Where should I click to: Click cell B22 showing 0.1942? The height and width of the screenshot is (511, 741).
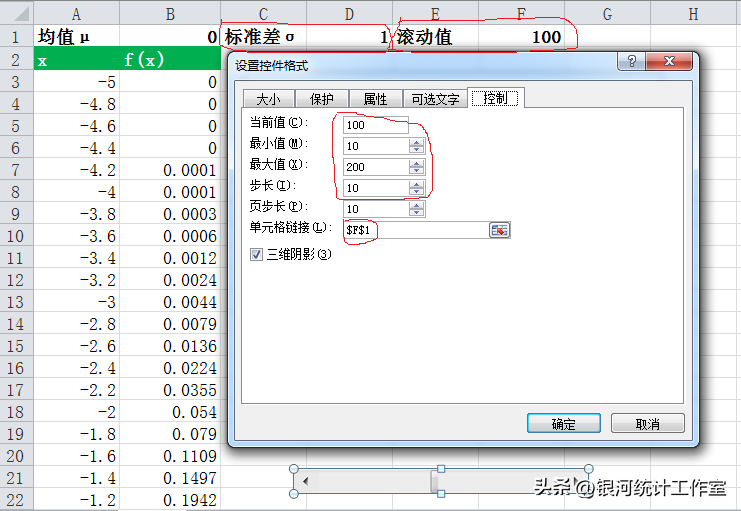click(x=170, y=499)
